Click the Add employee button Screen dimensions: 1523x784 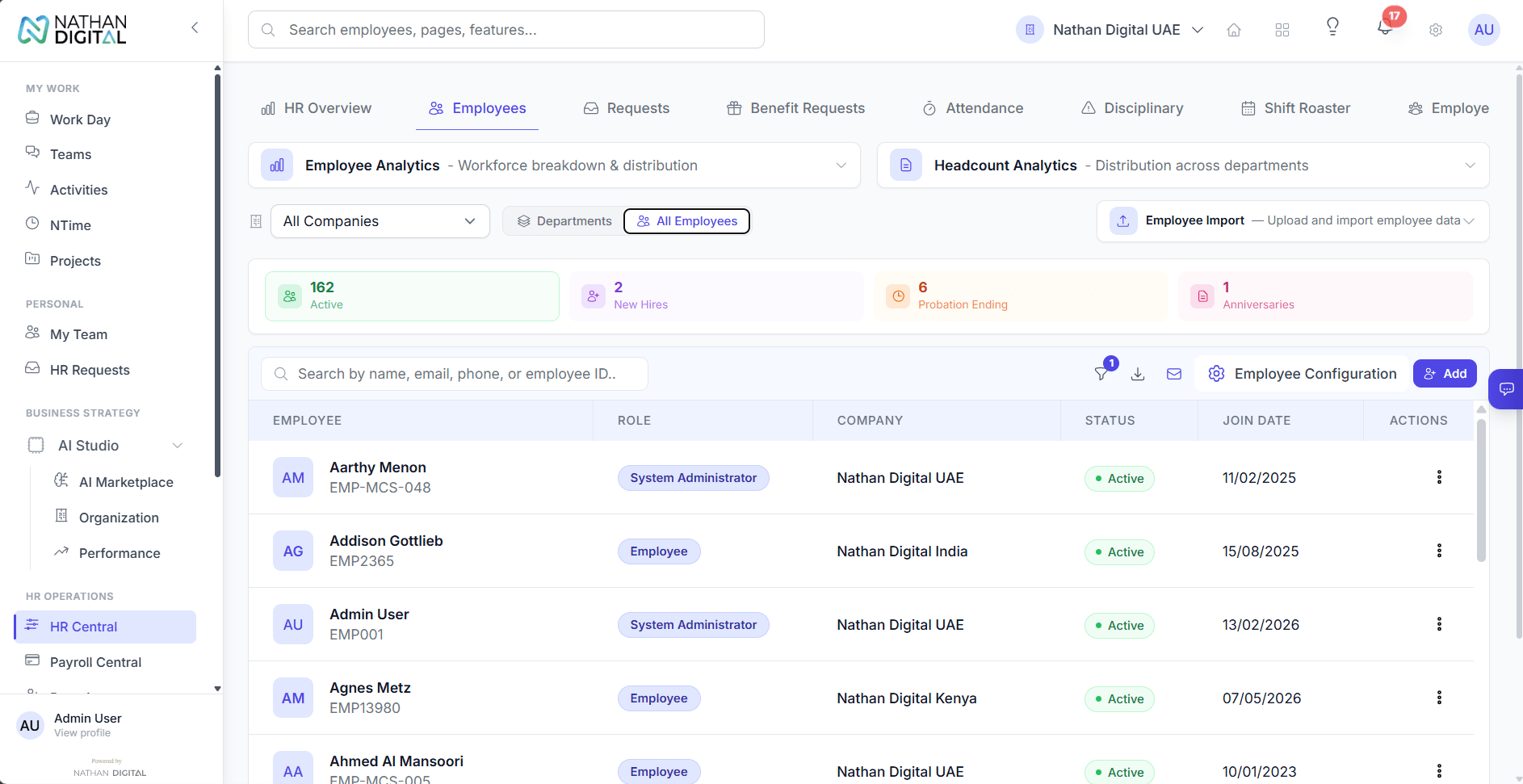tap(1445, 374)
